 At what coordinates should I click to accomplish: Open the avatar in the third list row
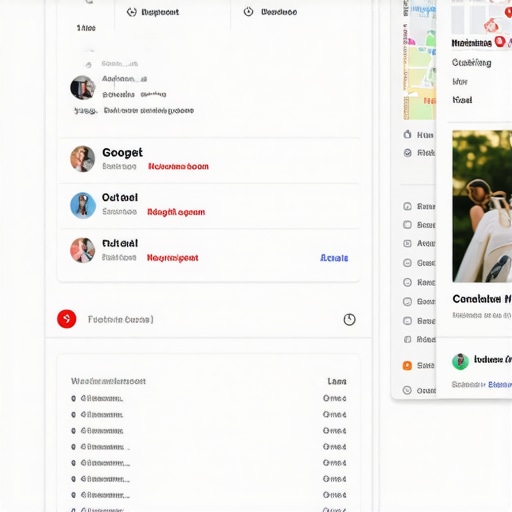point(83,250)
